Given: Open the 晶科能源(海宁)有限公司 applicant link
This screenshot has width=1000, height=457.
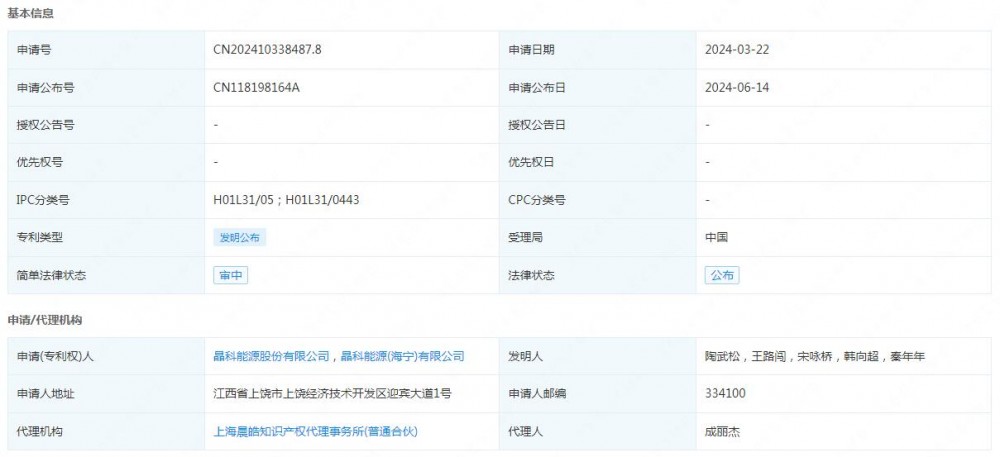Looking at the screenshot, I should [x=402, y=356].
